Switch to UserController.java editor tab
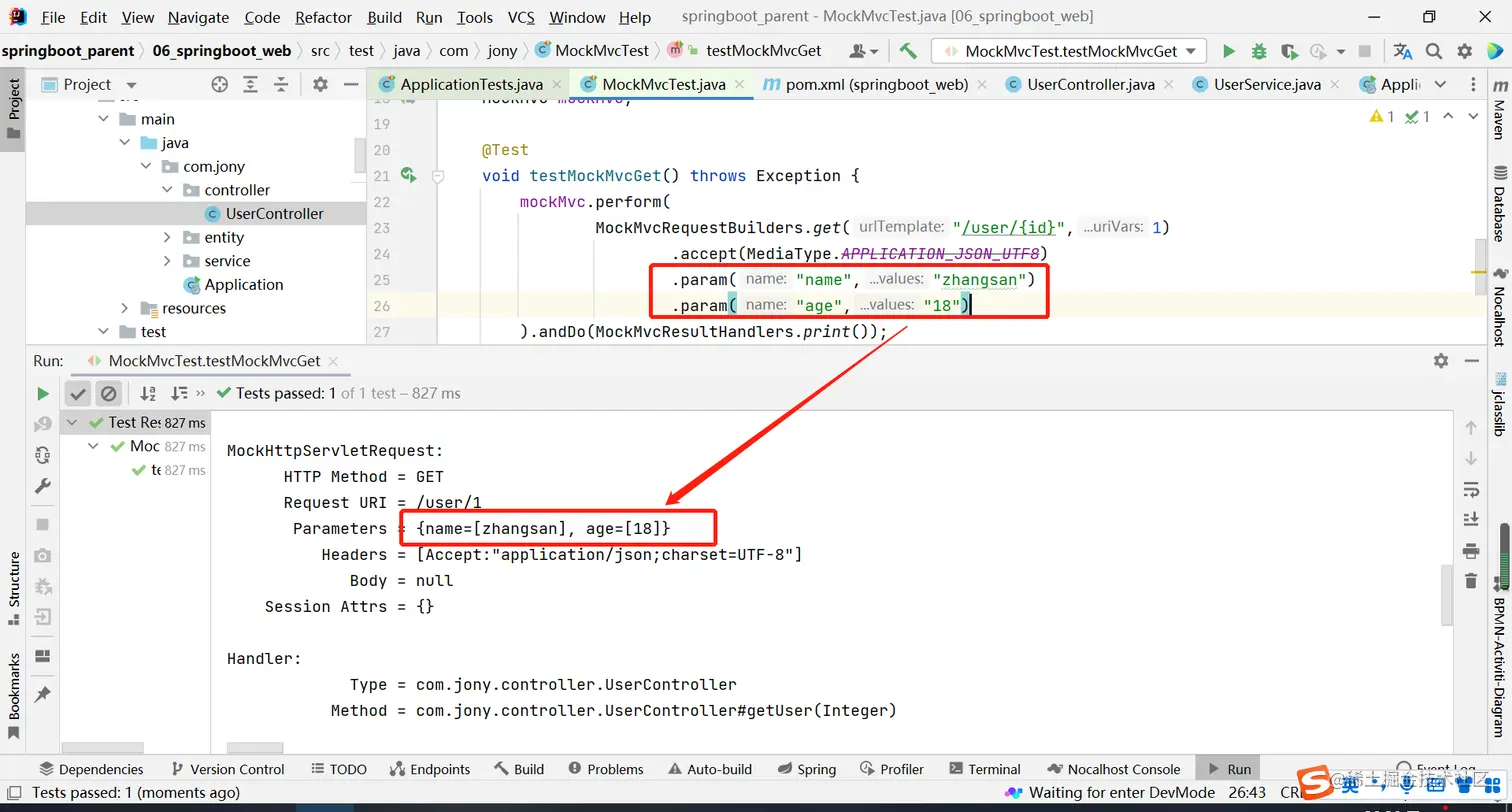The width and height of the screenshot is (1512, 812). pos(1088,85)
